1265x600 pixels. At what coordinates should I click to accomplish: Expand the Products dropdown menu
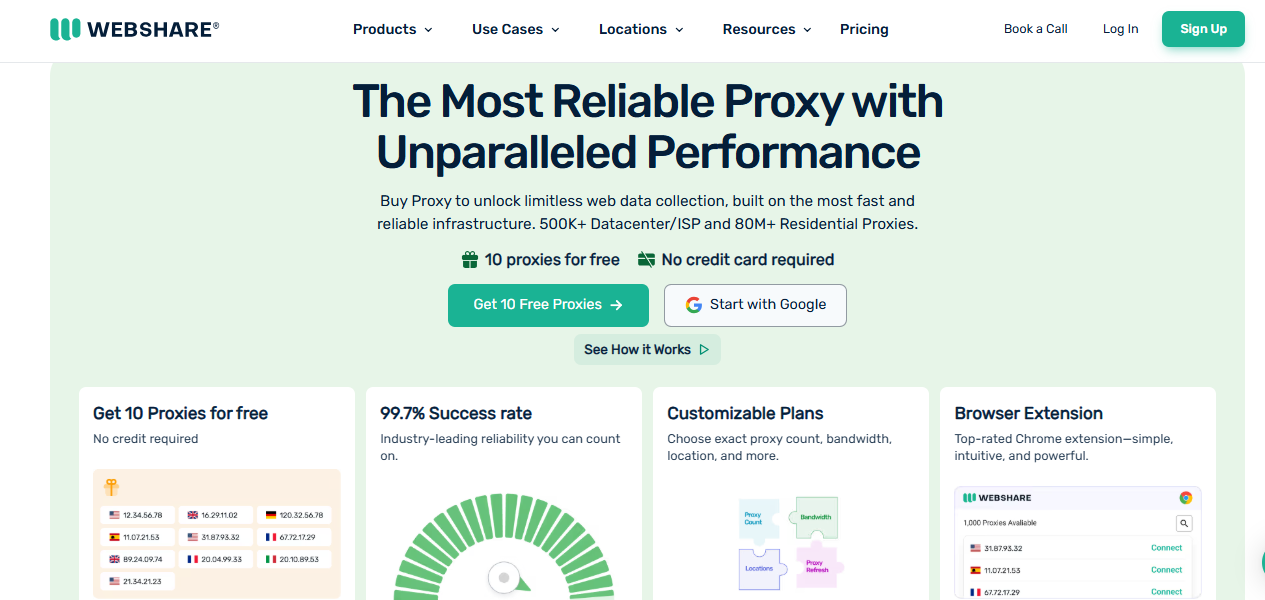coord(393,29)
